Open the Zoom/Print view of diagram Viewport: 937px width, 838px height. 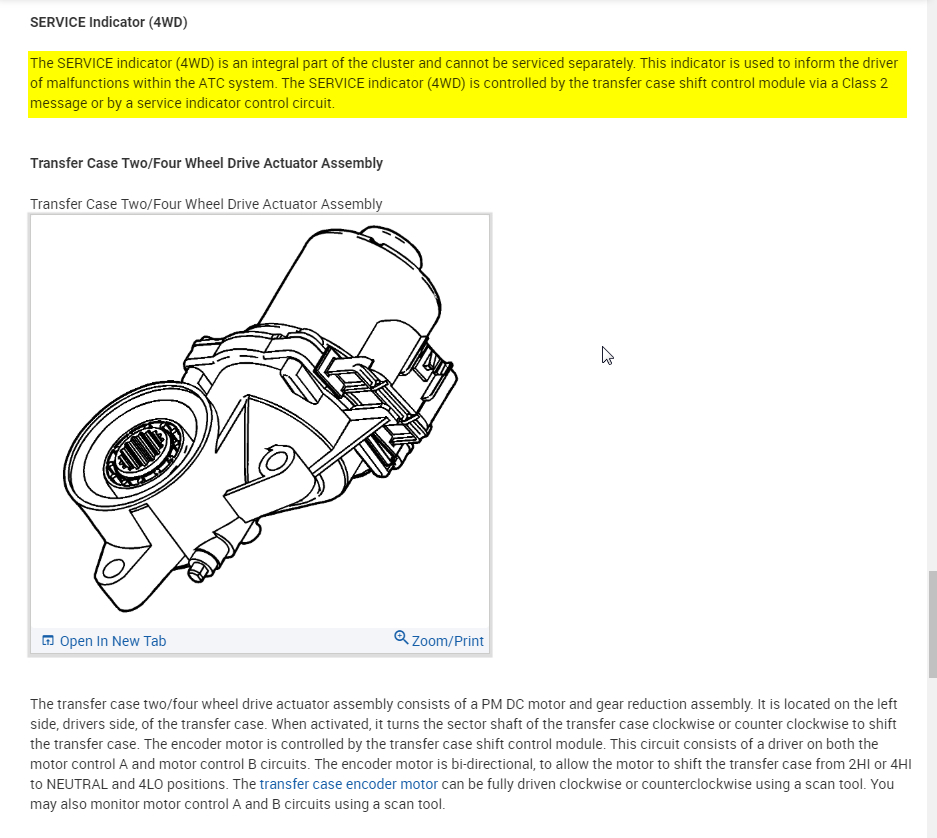(439, 640)
